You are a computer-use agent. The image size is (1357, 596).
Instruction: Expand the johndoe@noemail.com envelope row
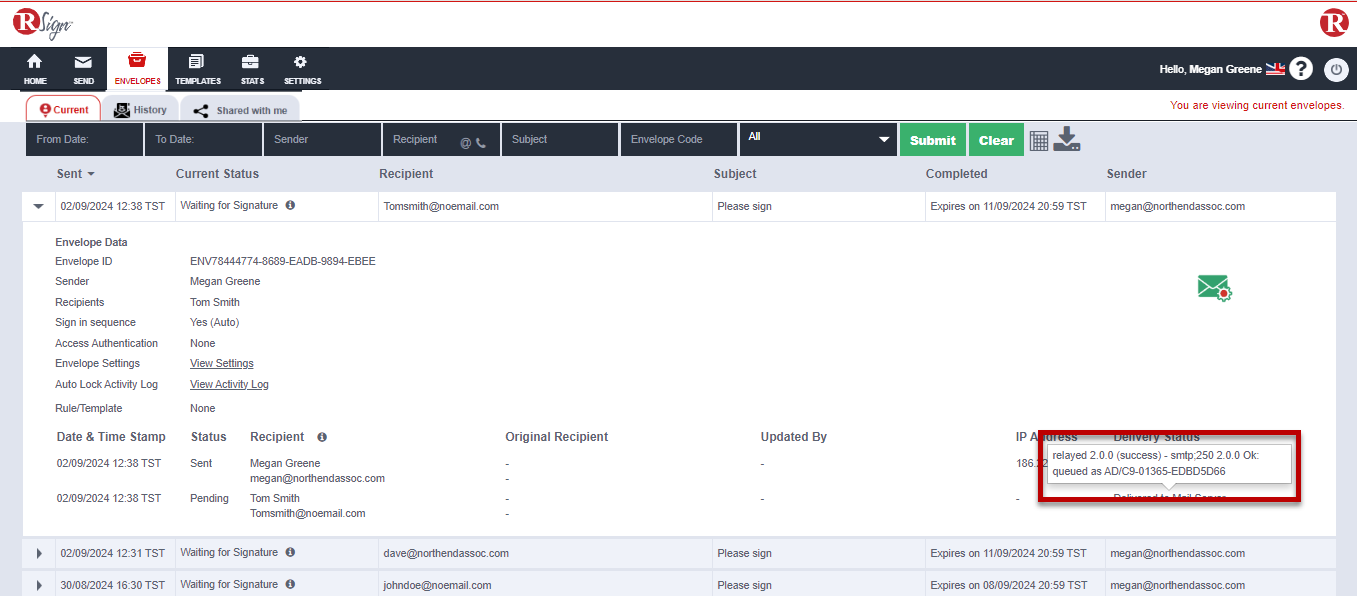click(39, 585)
